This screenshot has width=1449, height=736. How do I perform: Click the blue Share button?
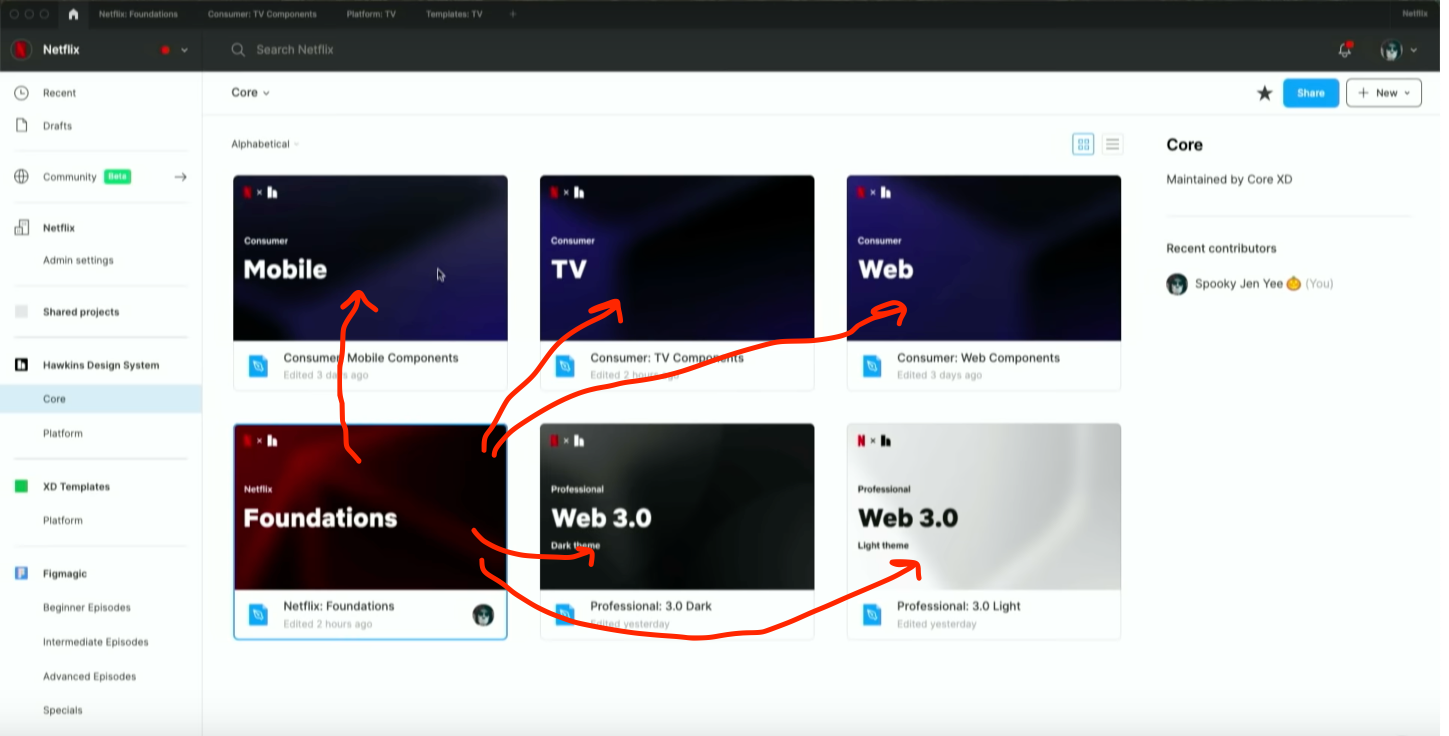[x=1311, y=93]
